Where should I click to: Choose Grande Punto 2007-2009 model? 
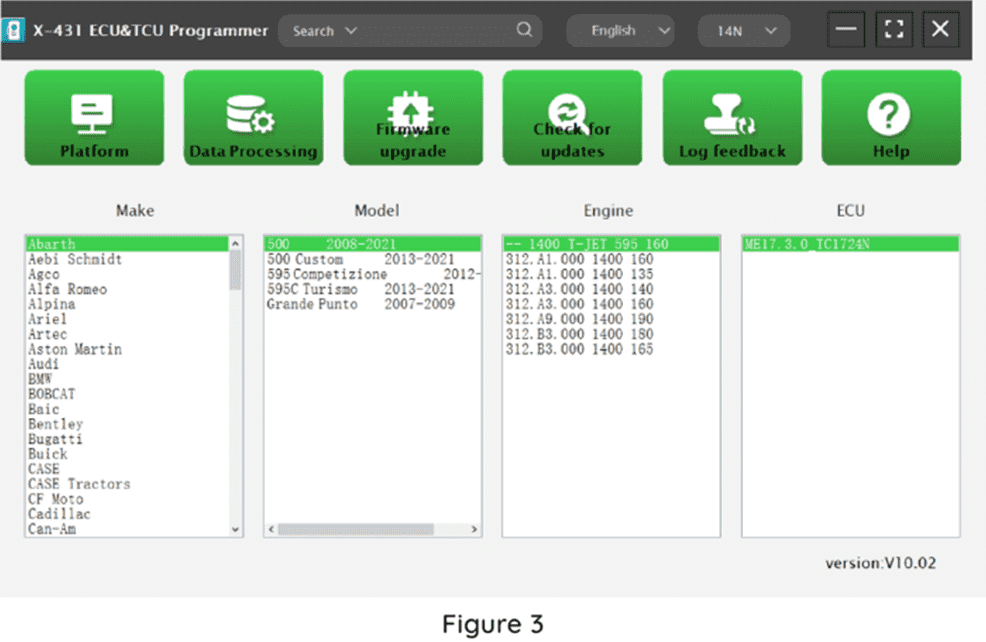(x=373, y=304)
